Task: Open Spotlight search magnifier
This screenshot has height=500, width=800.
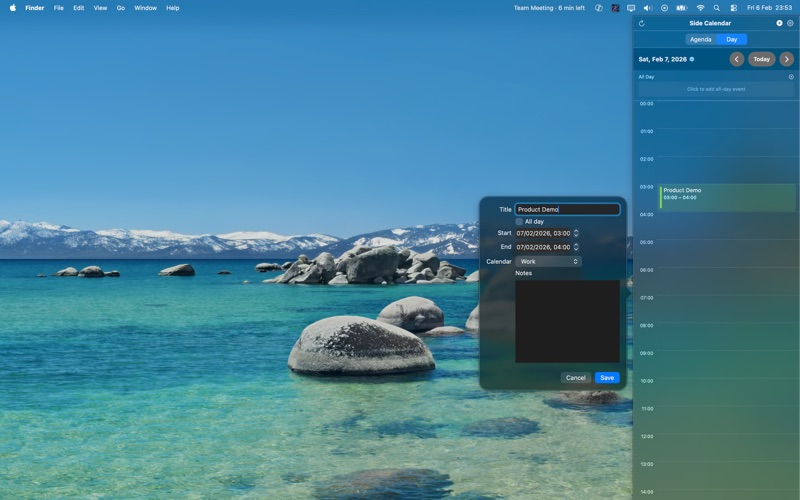Action: pyautogui.click(x=717, y=8)
